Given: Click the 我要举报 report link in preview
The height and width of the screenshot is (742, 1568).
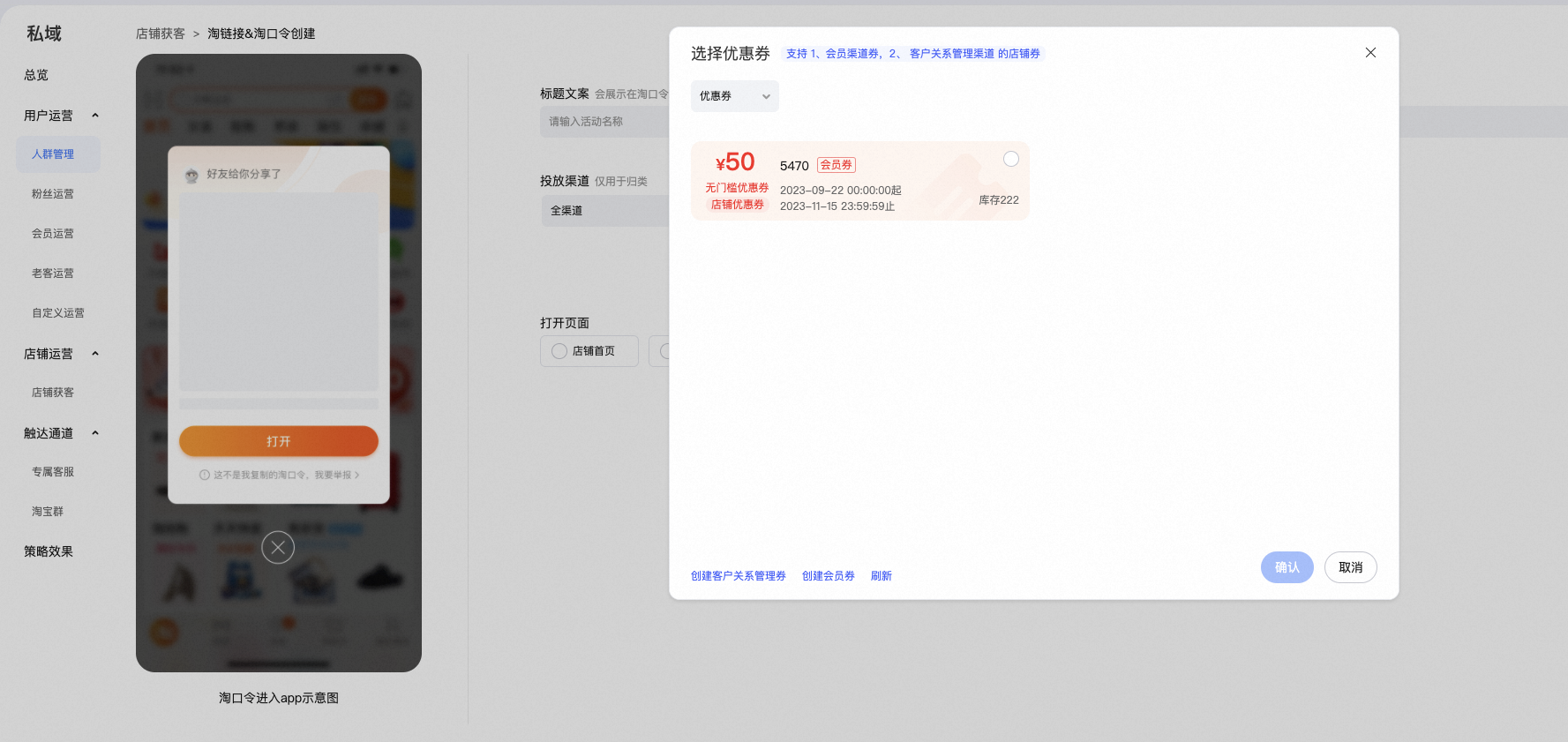Looking at the screenshot, I should coord(337,475).
